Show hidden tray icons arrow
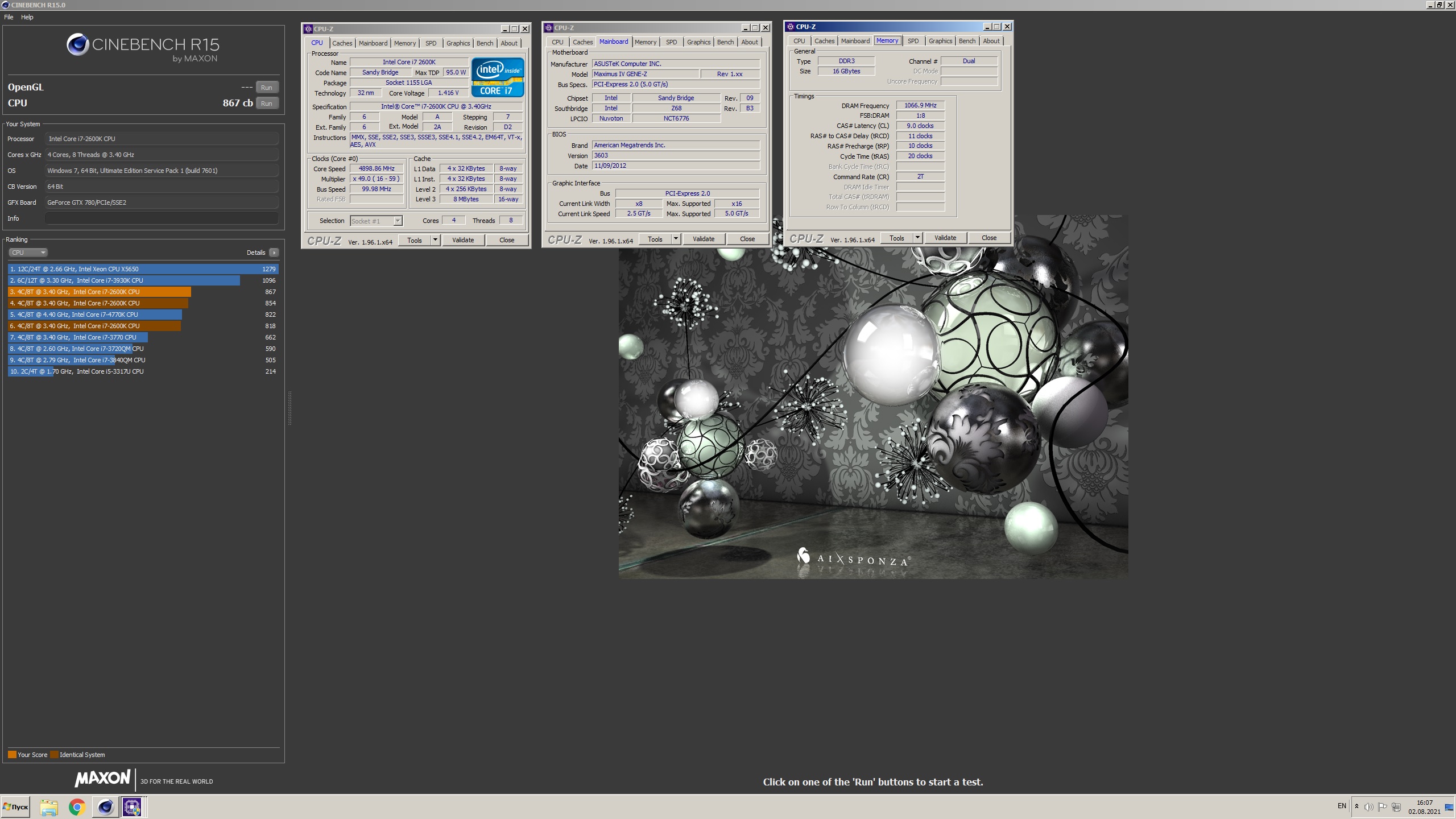 [x=1356, y=806]
